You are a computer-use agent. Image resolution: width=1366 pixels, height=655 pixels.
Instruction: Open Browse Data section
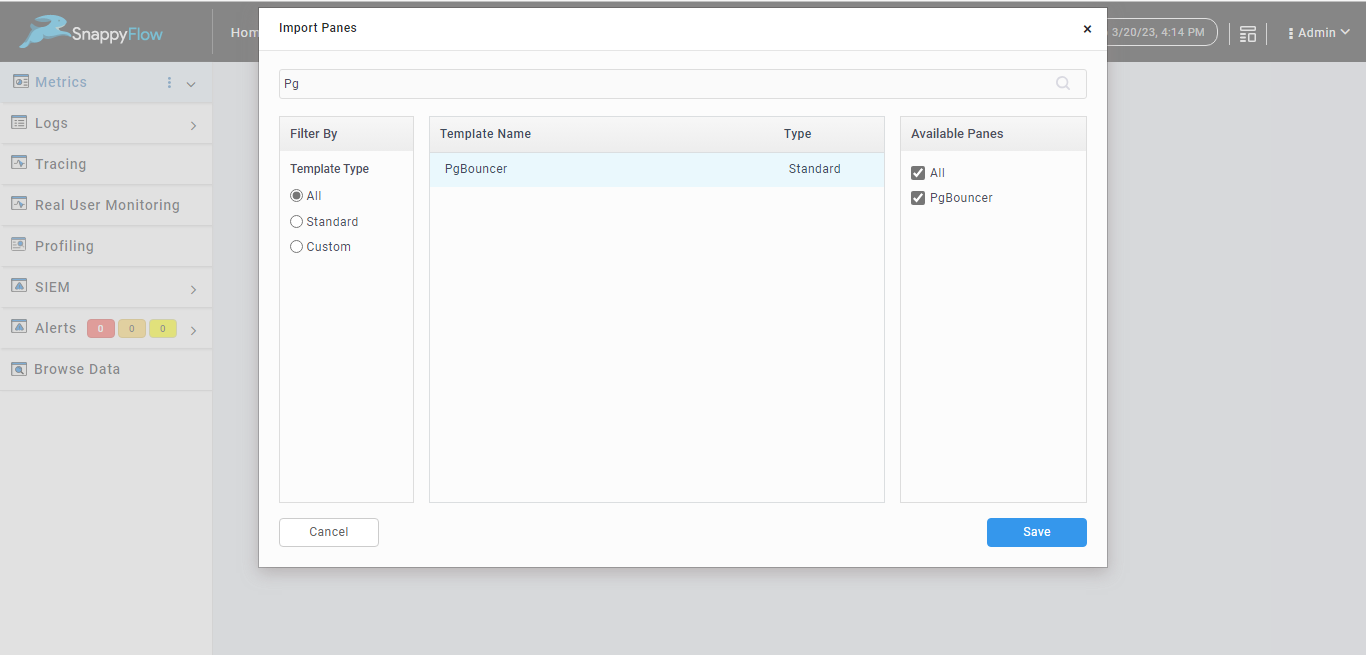(77, 369)
